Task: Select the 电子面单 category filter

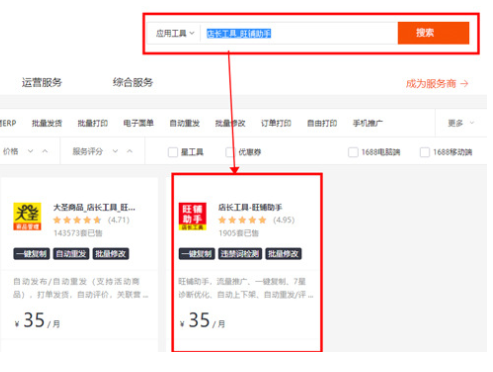Action: coord(138,123)
